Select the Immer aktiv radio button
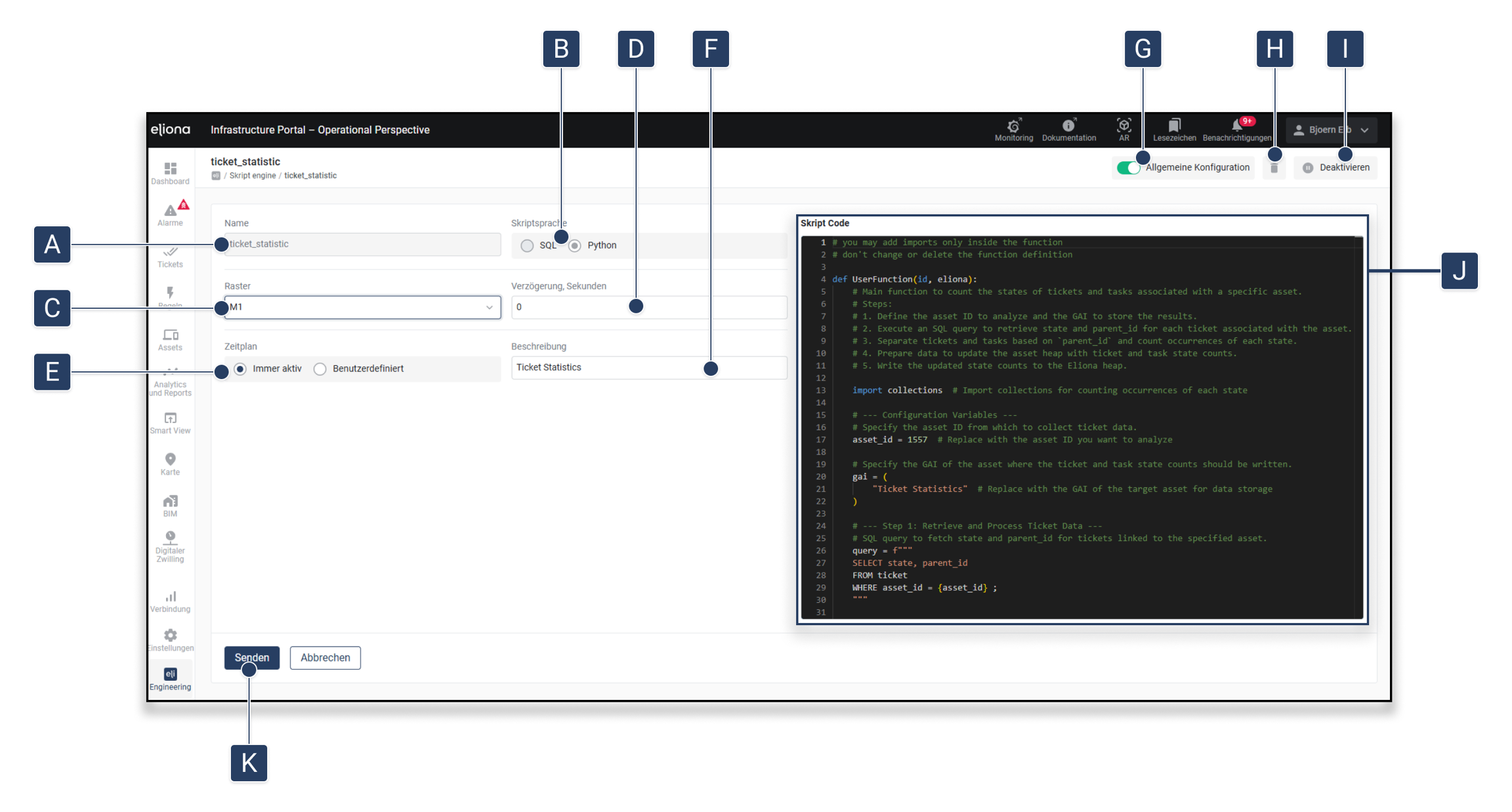Screen dimensions: 1512x812 (240, 369)
